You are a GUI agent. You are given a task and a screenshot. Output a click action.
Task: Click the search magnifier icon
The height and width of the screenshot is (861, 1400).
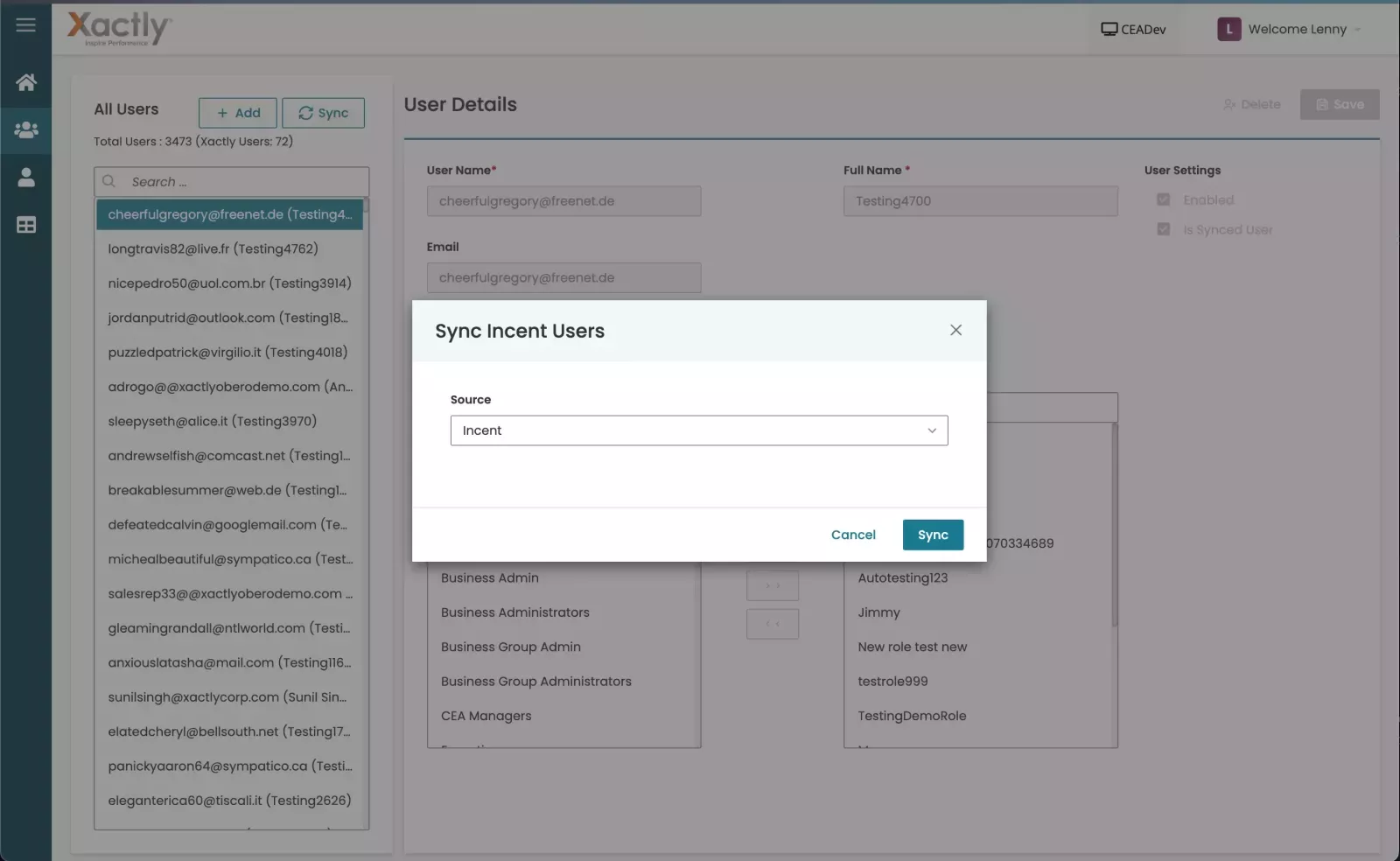click(109, 181)
